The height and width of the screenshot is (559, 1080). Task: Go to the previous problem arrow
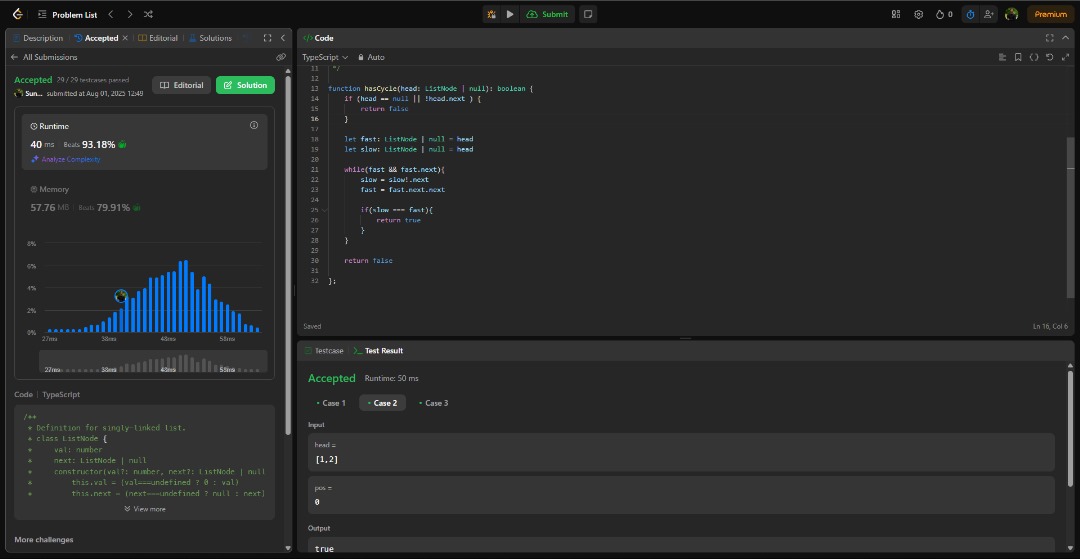(x=111, y=14)
